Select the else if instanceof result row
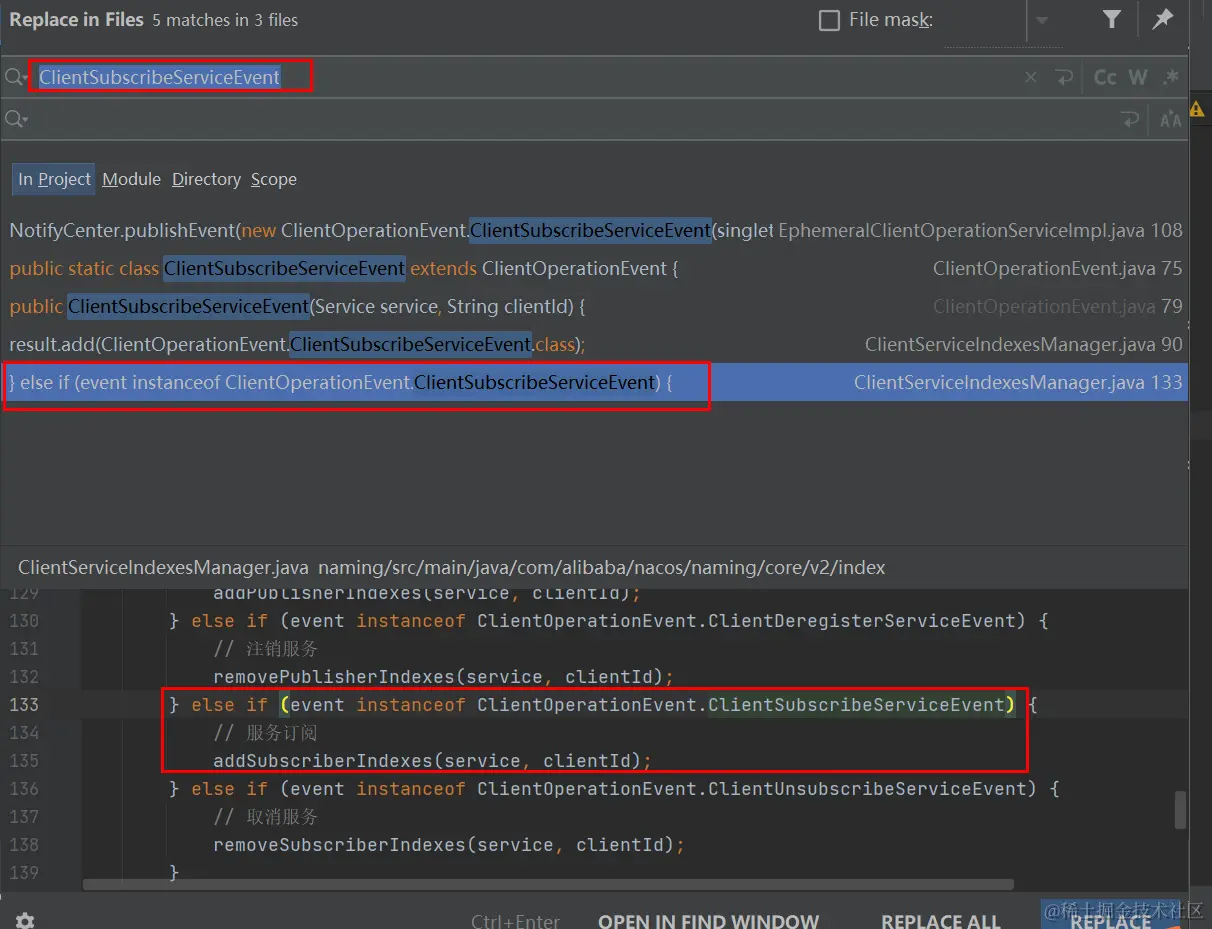1212x929 pixels. [594, 382]
